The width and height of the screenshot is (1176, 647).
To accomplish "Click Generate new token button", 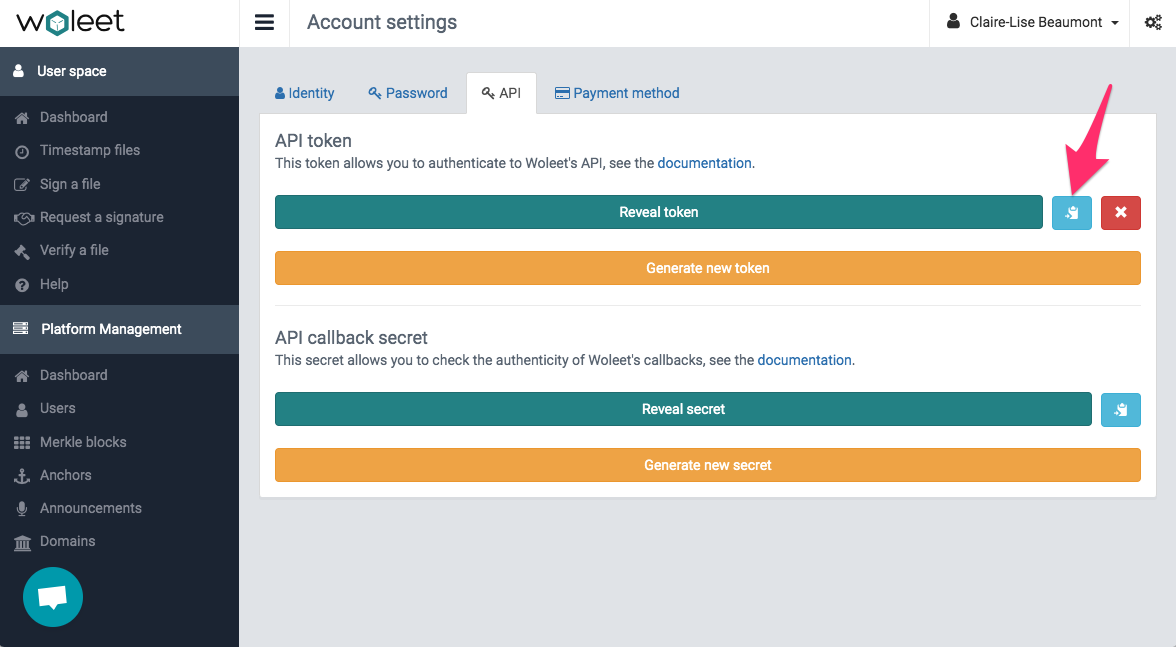I will tap(707, 268).
